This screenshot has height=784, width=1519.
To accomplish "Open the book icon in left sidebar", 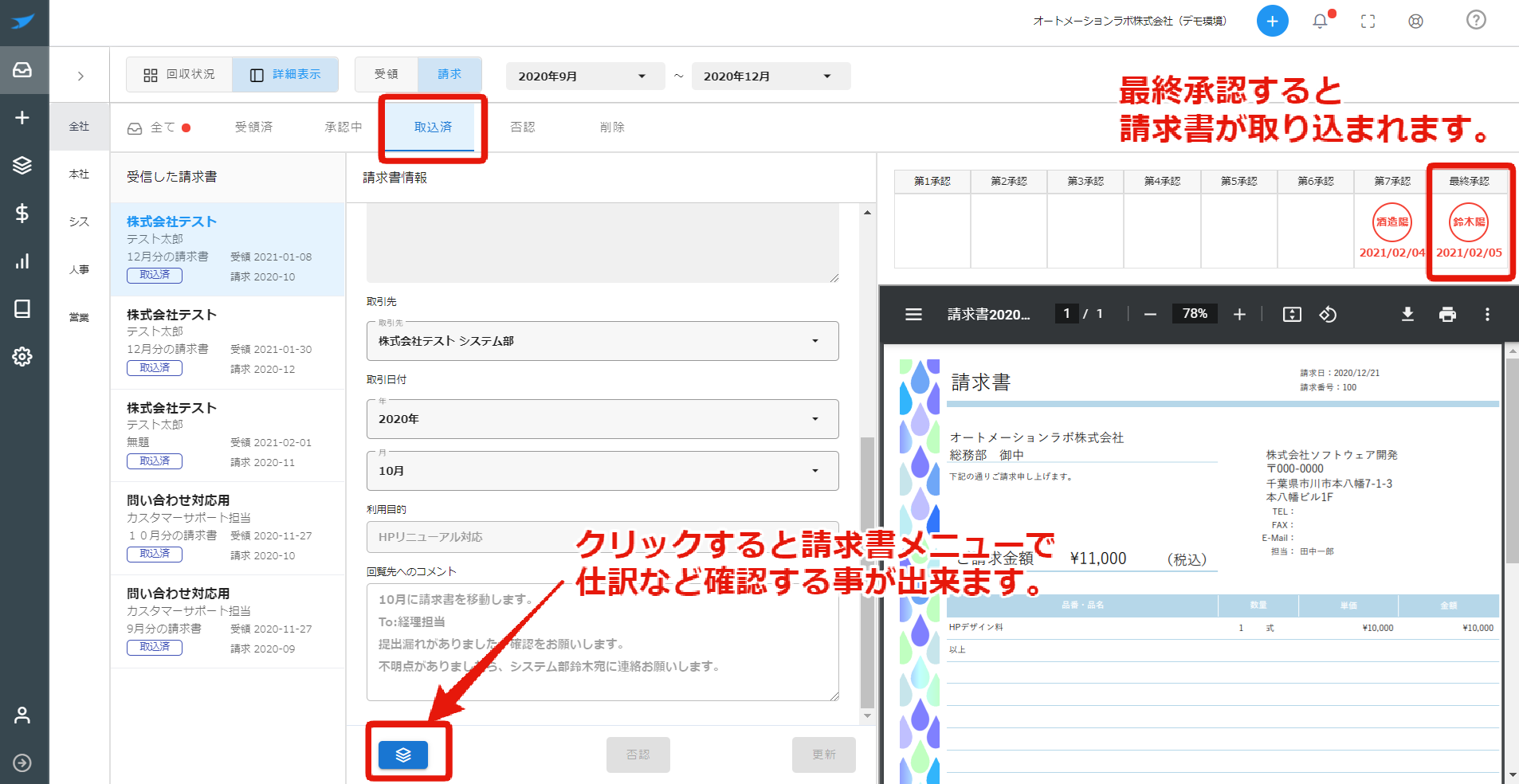I will pos(22,308).
